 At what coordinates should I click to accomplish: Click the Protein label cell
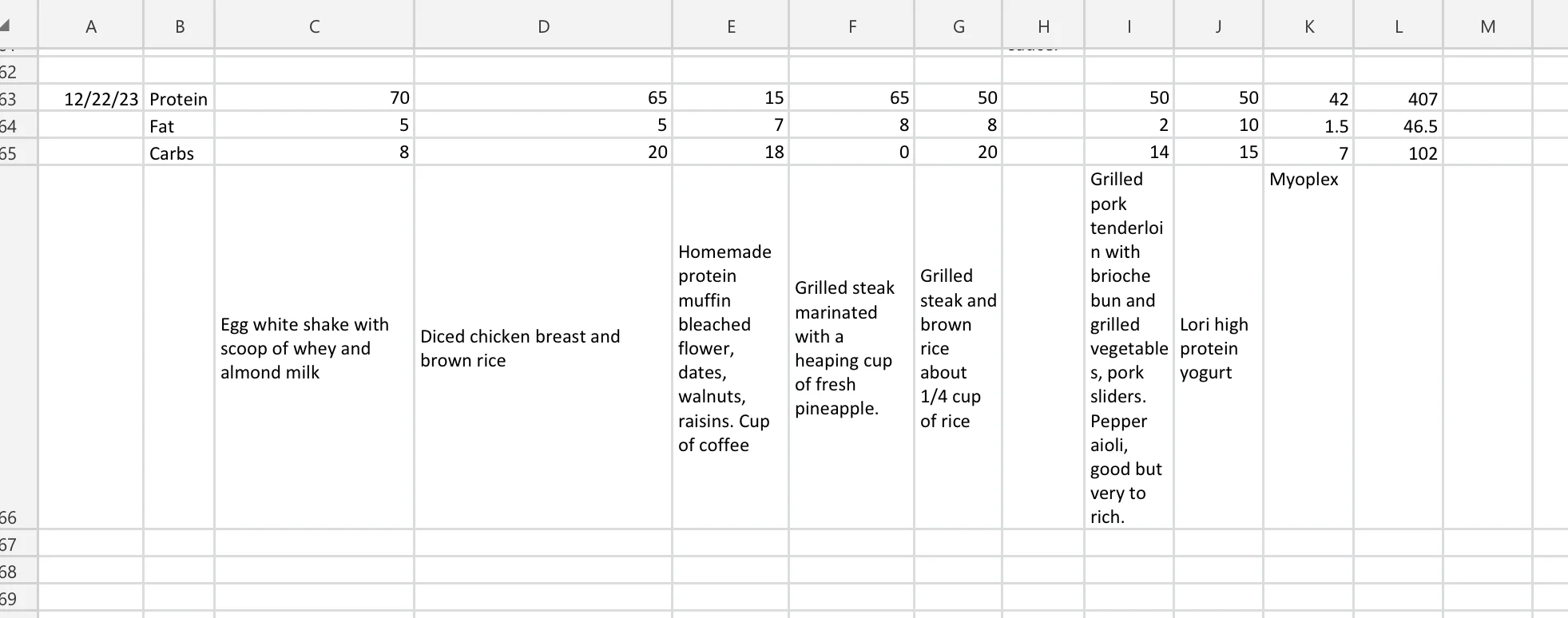[x=179, y=99]
